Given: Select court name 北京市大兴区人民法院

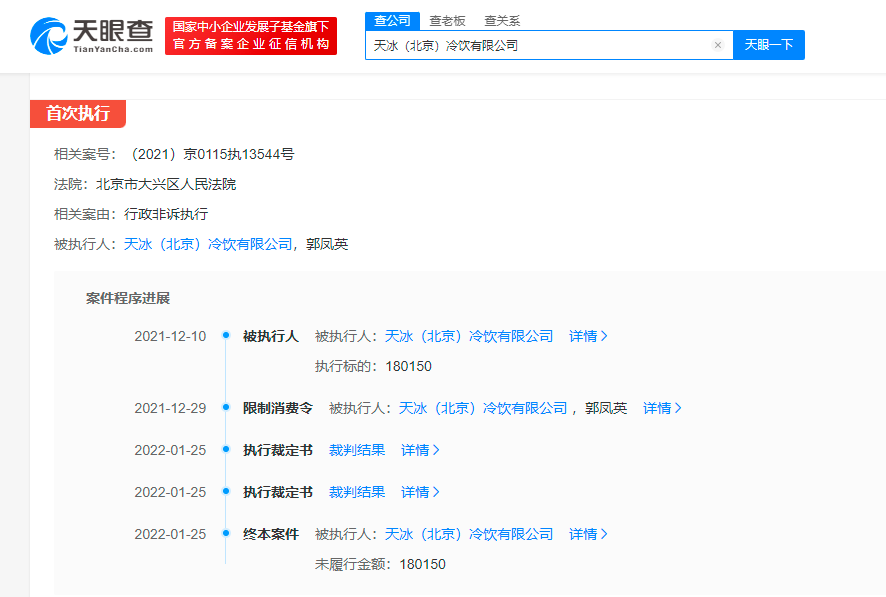Looking at the screenshot, I should pos(166,184).
